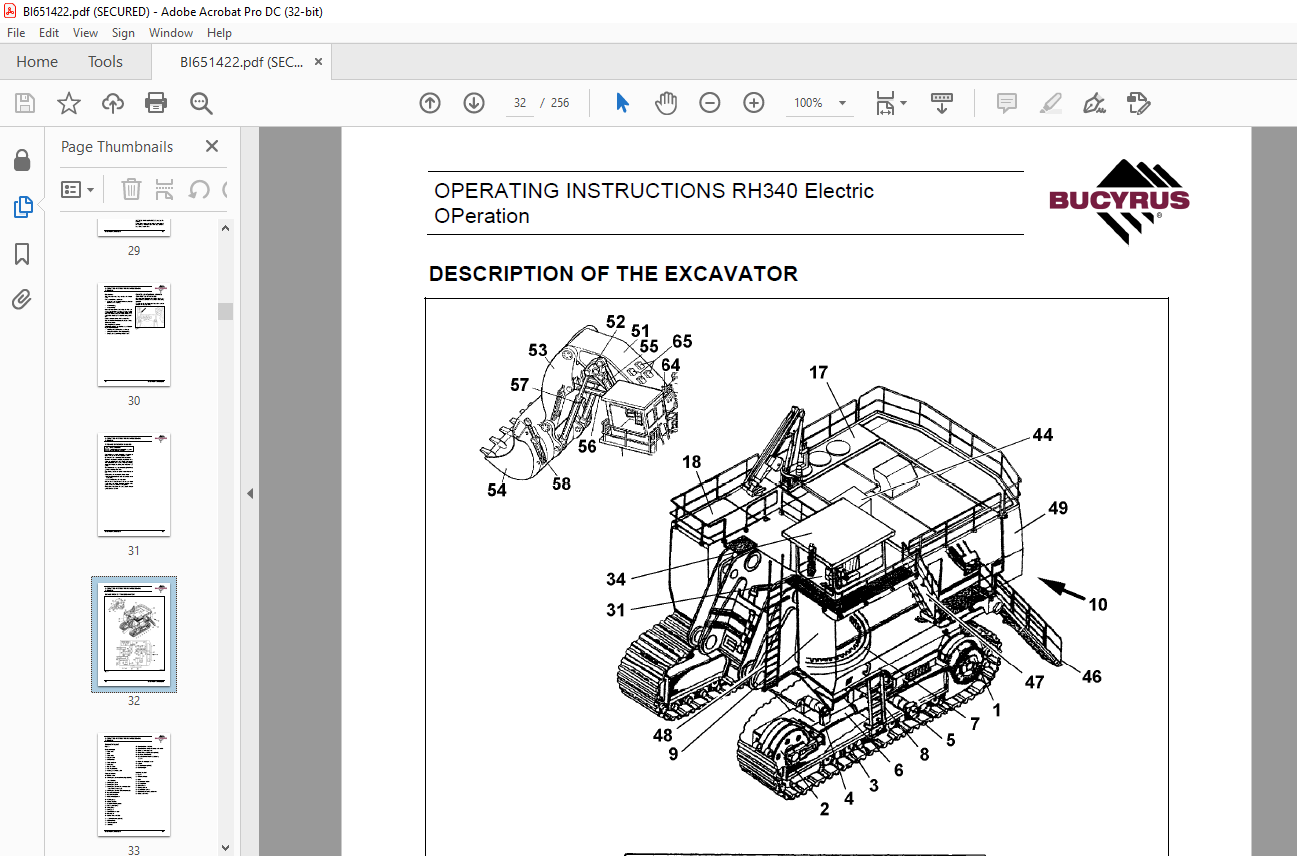Select page 31 thumbnail

pos(134,484)
